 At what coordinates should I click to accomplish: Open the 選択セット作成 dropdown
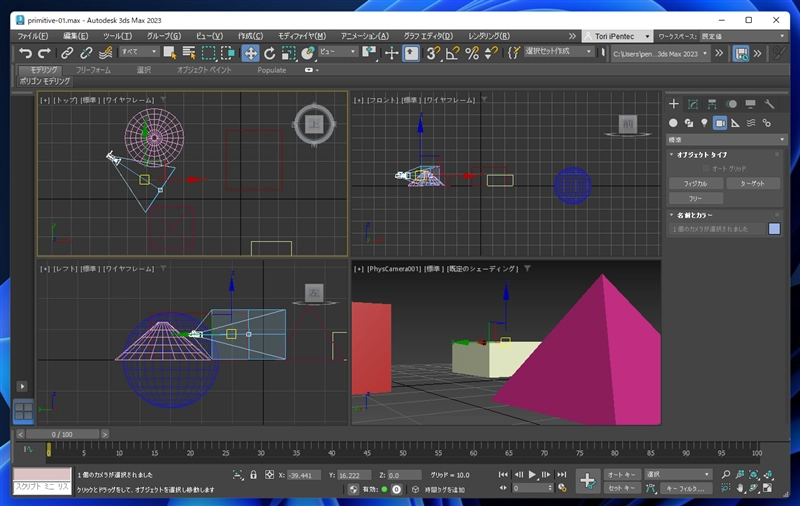pyautogui.click(x=560, y=52)
